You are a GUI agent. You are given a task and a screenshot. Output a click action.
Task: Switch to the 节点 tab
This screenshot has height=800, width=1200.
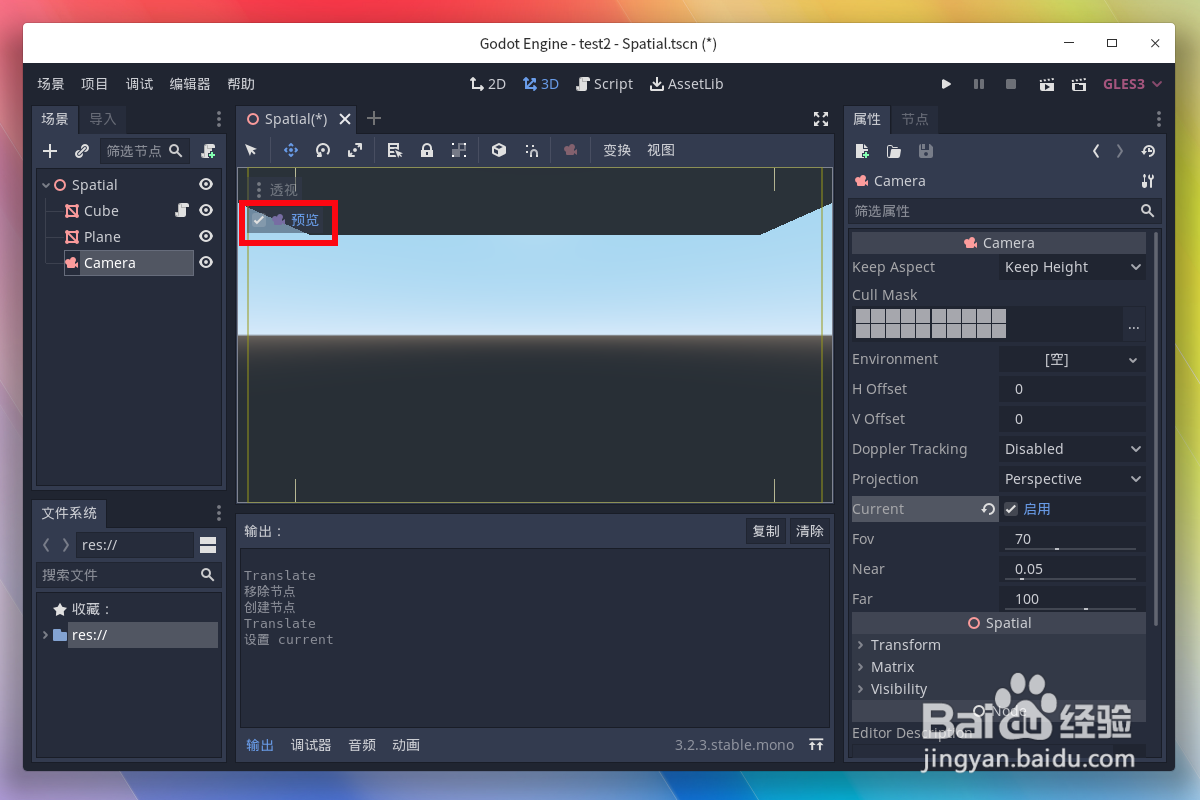(915, 119)
